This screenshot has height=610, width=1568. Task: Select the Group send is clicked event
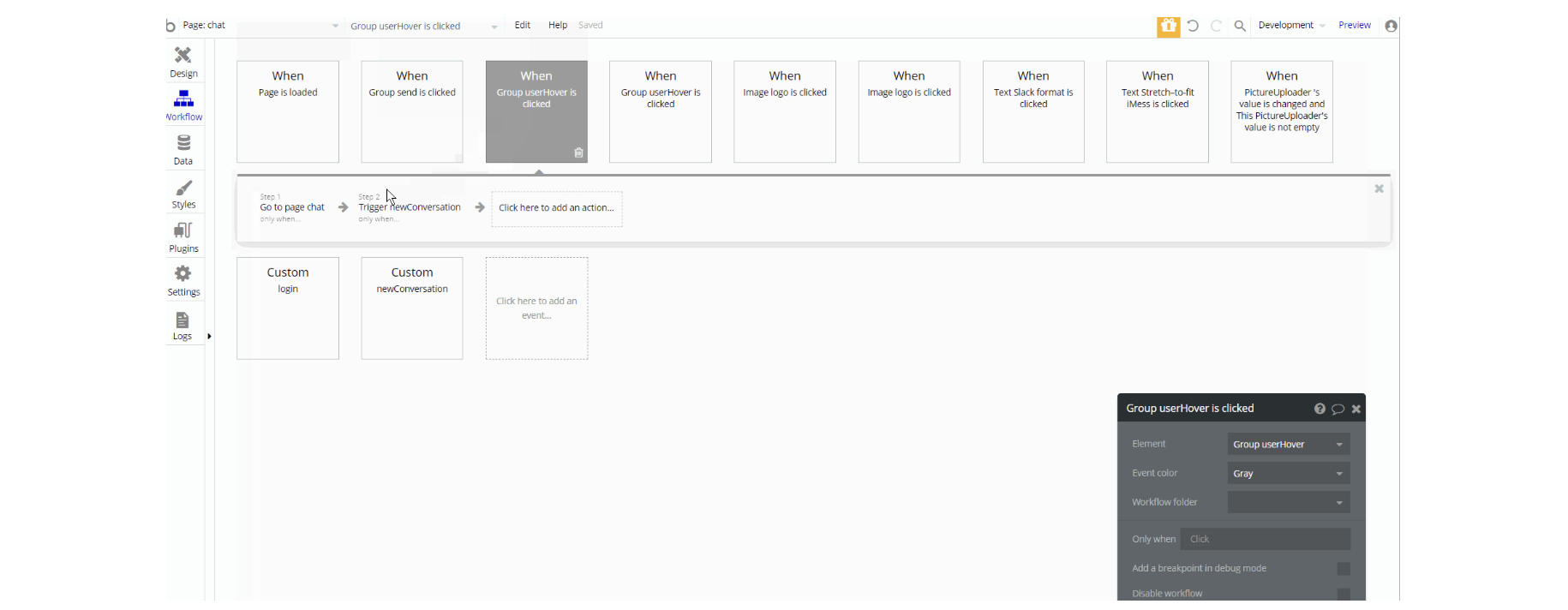pyautogui.click(x=412, y=111)
